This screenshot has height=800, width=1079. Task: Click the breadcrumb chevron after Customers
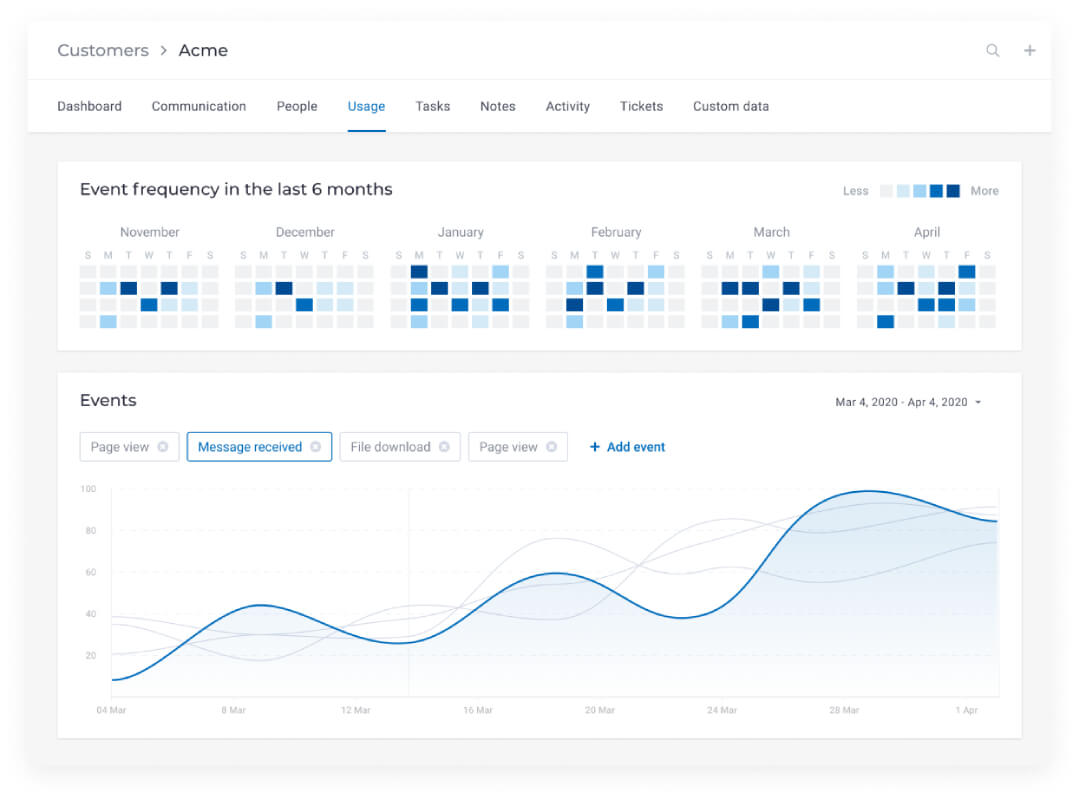coord(164,50)
